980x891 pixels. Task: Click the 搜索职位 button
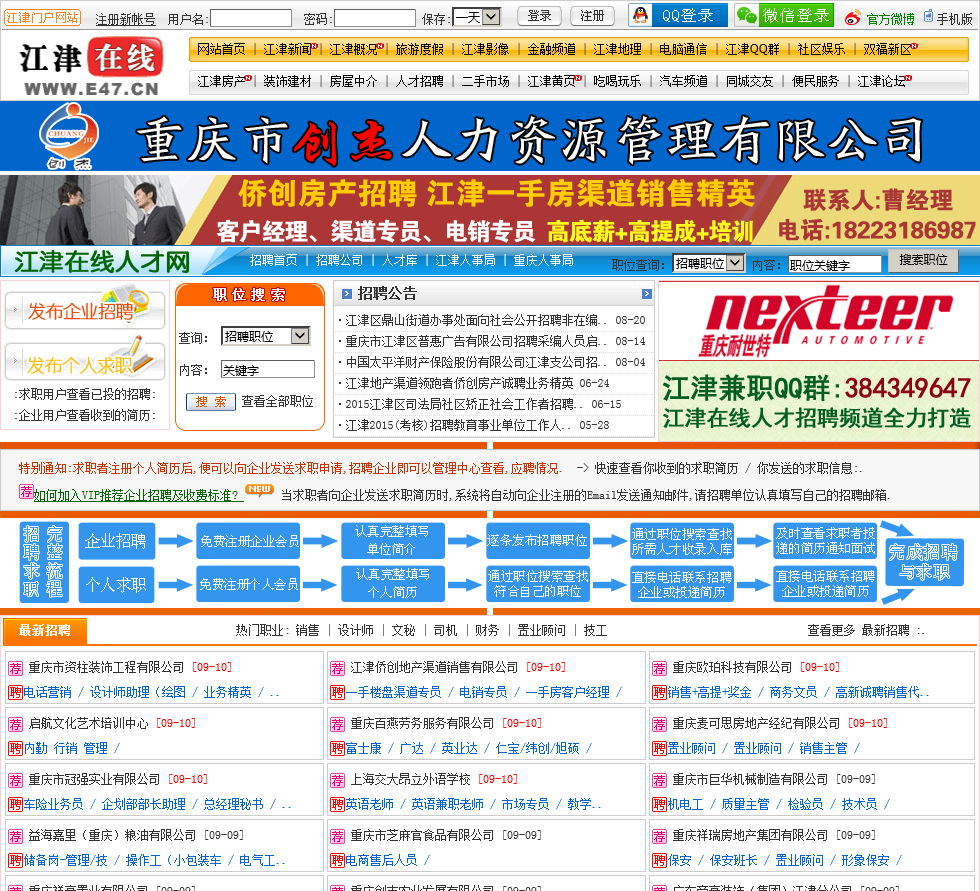click(923, 260)
